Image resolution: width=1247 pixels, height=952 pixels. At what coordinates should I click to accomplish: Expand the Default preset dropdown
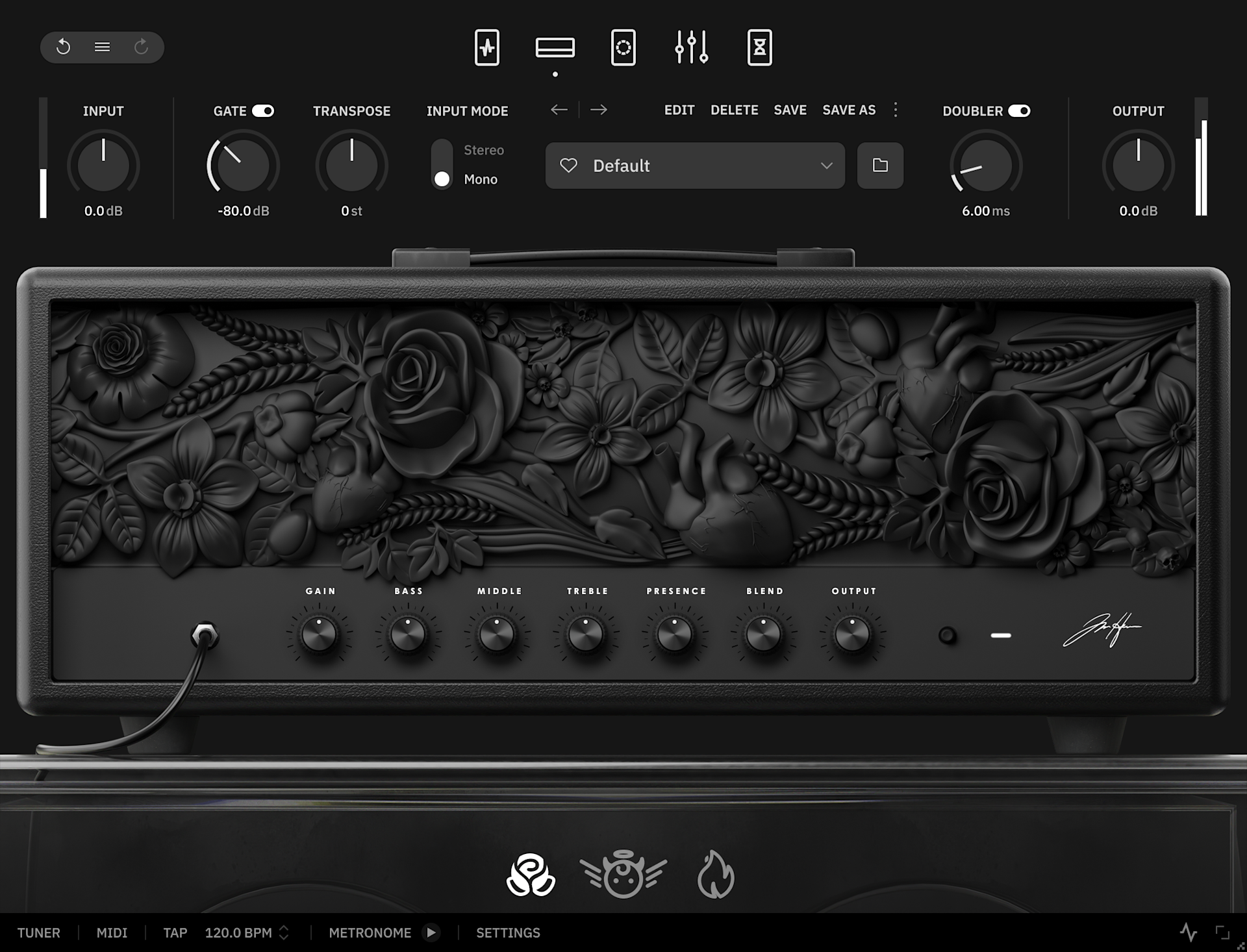point(826,166)
